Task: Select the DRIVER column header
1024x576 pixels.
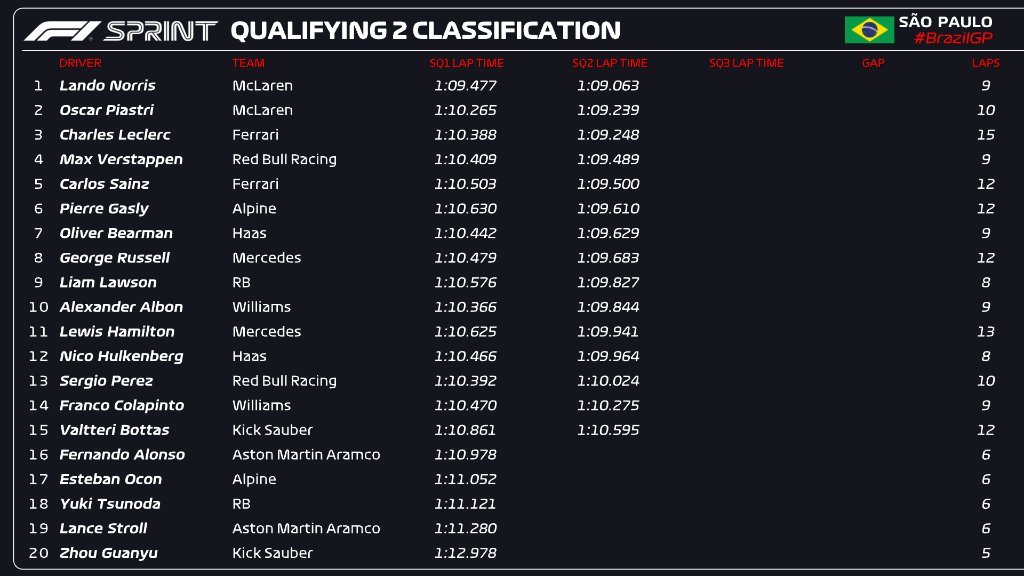Action: (x=80, y=63)
